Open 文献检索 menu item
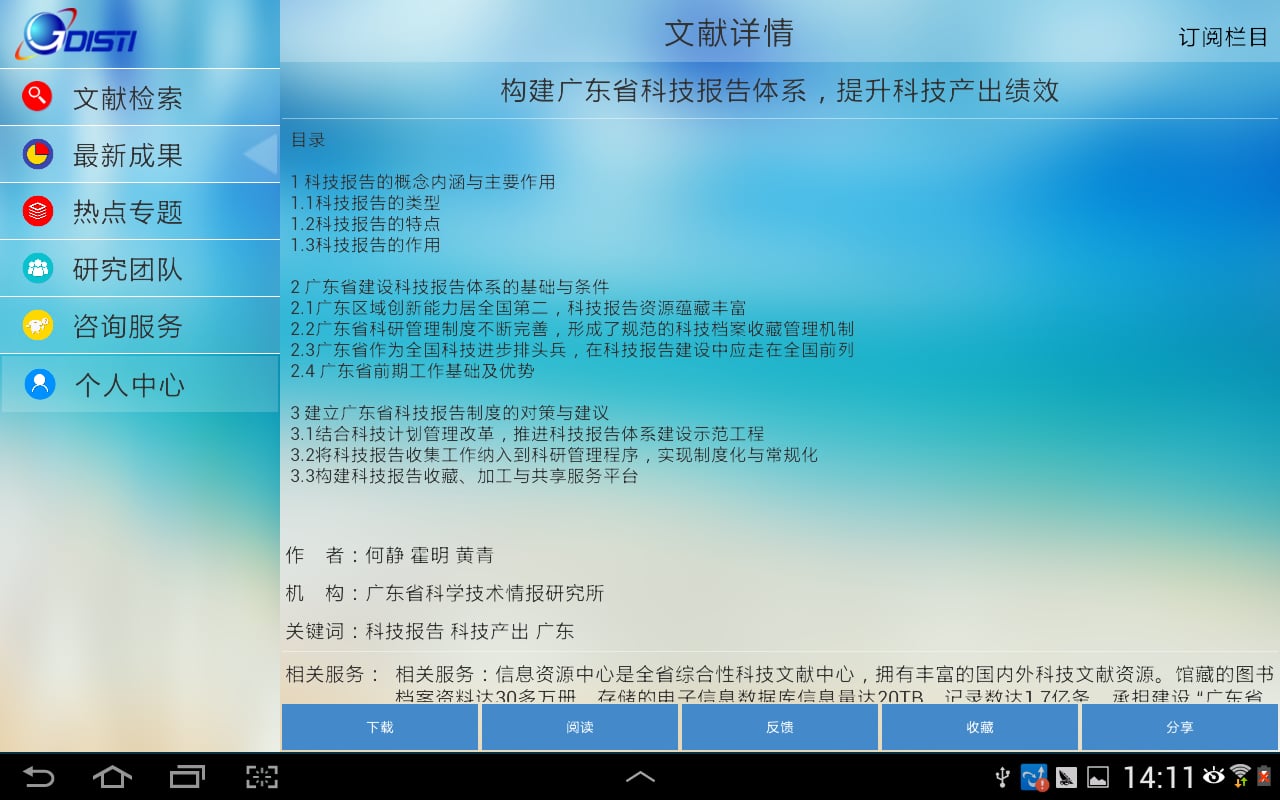This screenshot has width=1280, height=800. (x=139, y=97)
